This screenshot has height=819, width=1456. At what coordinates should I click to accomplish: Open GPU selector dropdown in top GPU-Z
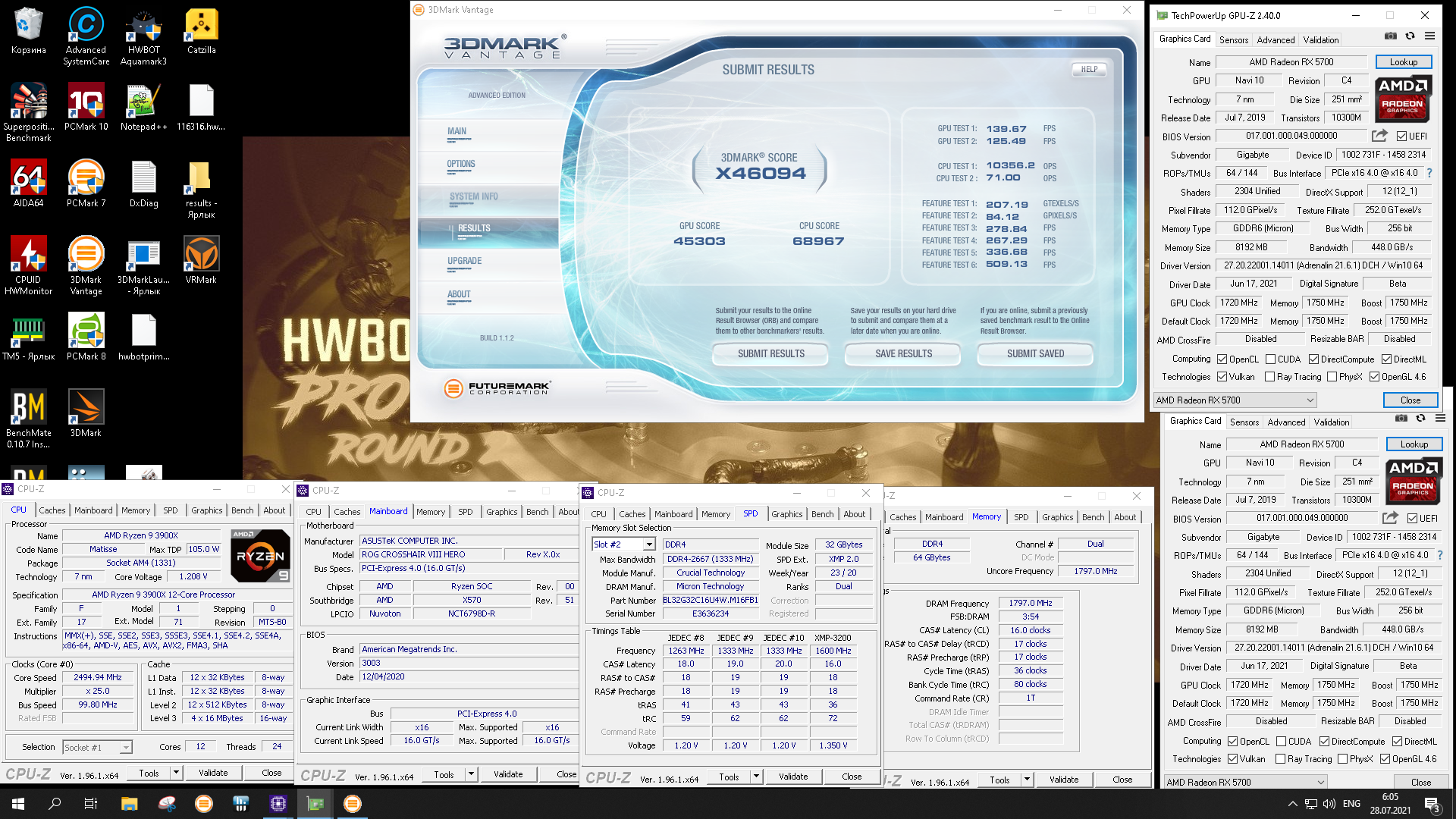click(1235, 400)
